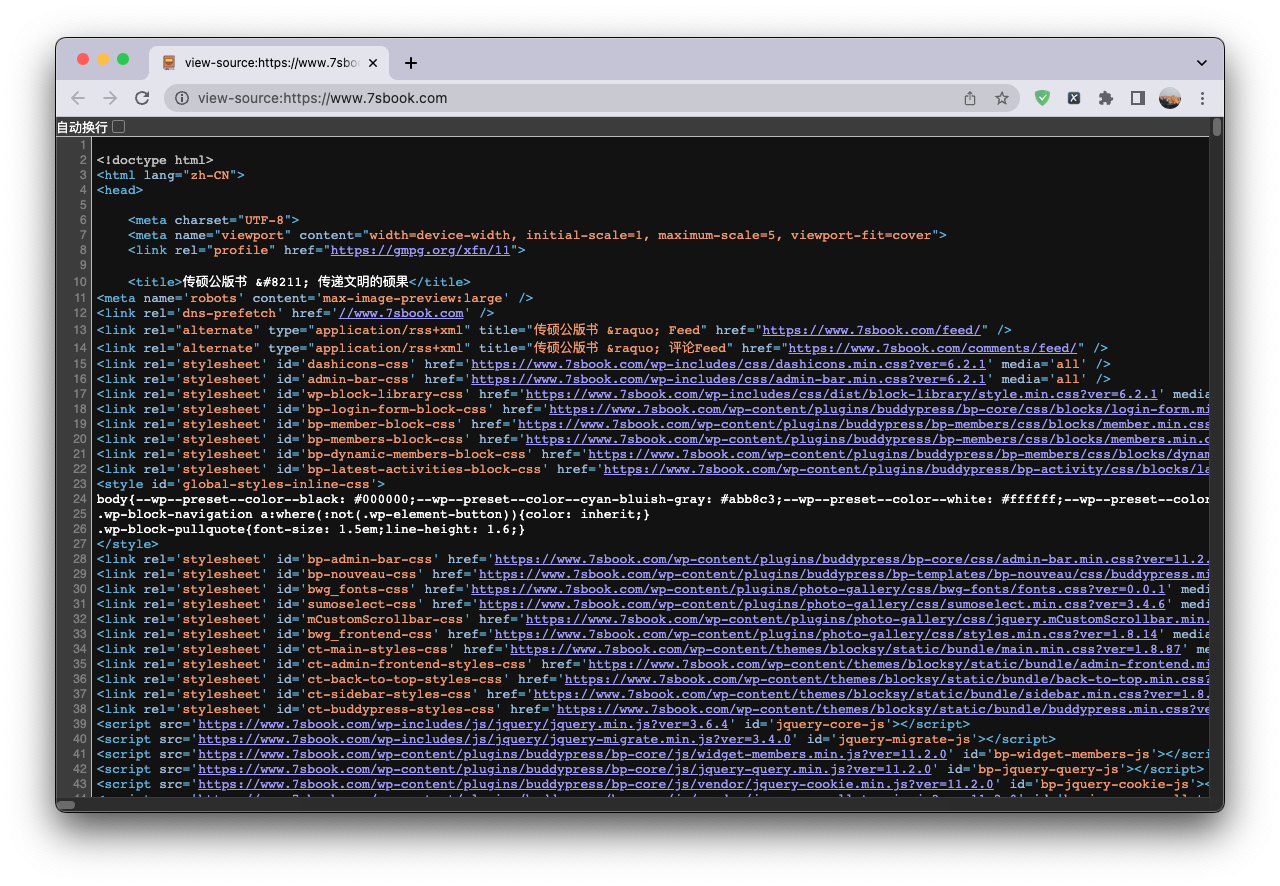Image resolution: width=1280 pixels, height=886 pixels.
Task: Click the meta viewport content line
Action: pos(537,235)
